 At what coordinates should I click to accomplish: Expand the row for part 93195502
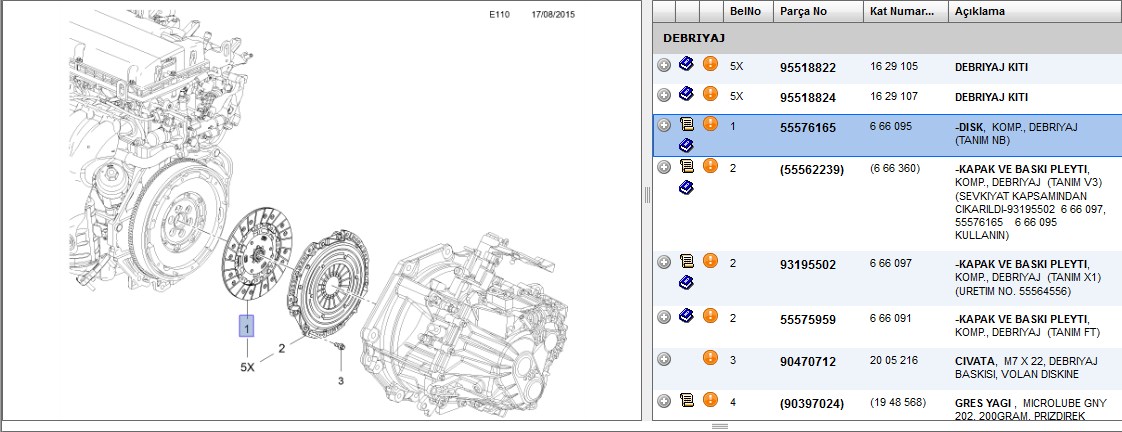click(664, 262)
